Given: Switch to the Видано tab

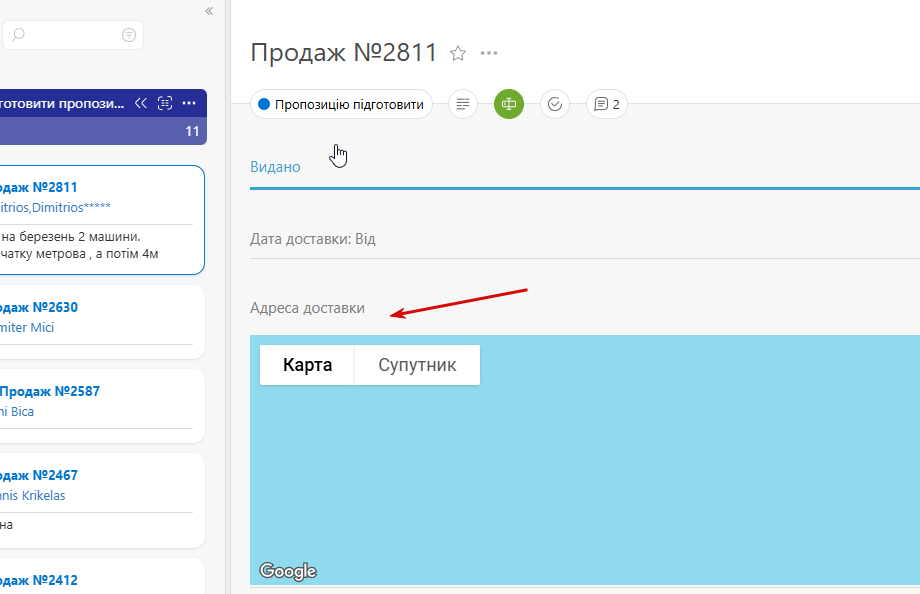Looking at the screenshot, I should [275, 167].
